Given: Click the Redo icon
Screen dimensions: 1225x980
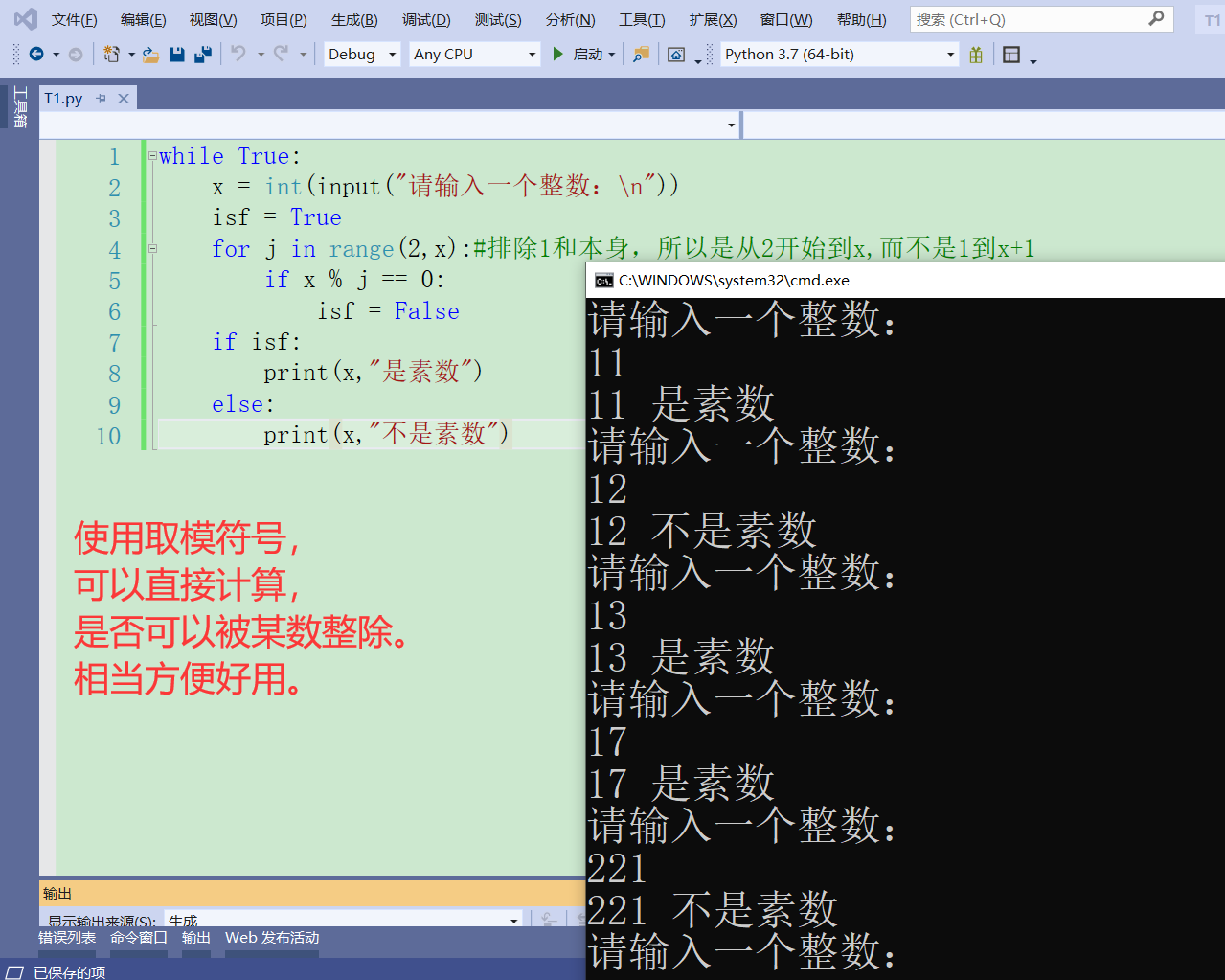Looking at the screenshot, I should pos(281,54).
